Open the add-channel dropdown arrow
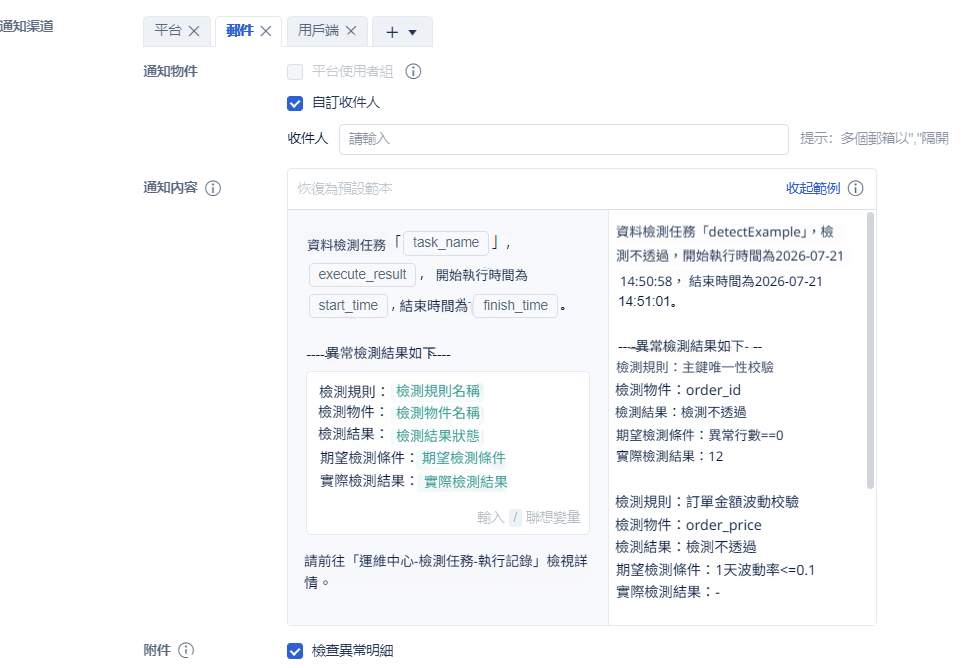This screenshot has width=978, height=668. point(412,32)
